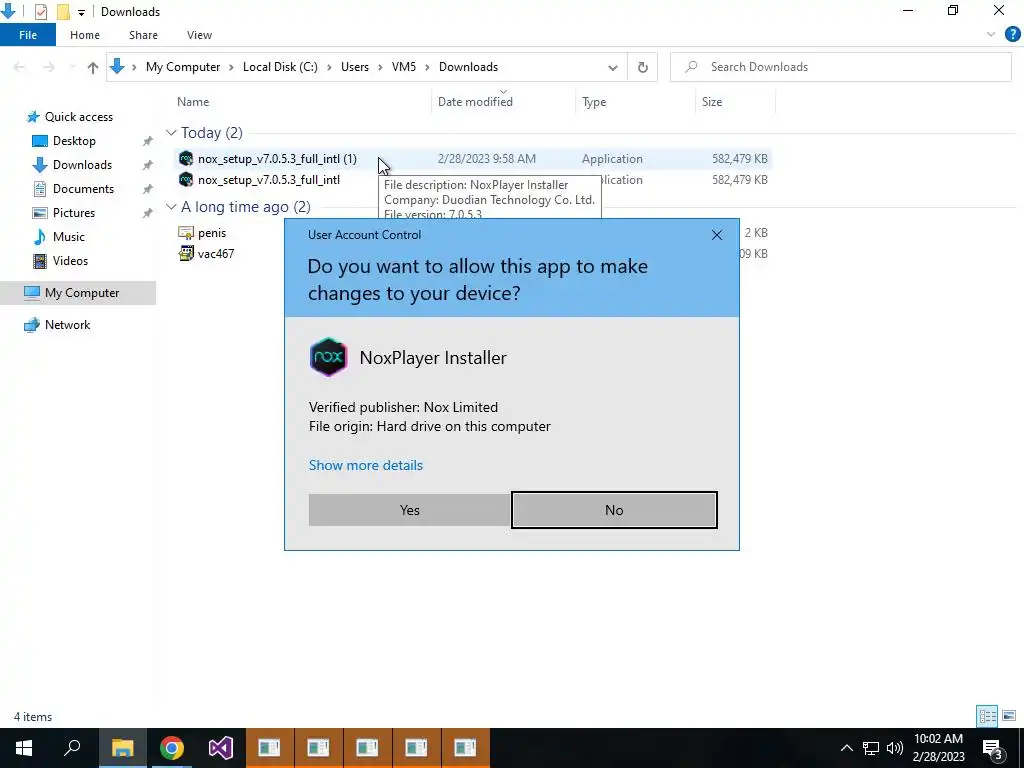Click the Search Downloads field

pyautogui.click(x=840, y=67)
